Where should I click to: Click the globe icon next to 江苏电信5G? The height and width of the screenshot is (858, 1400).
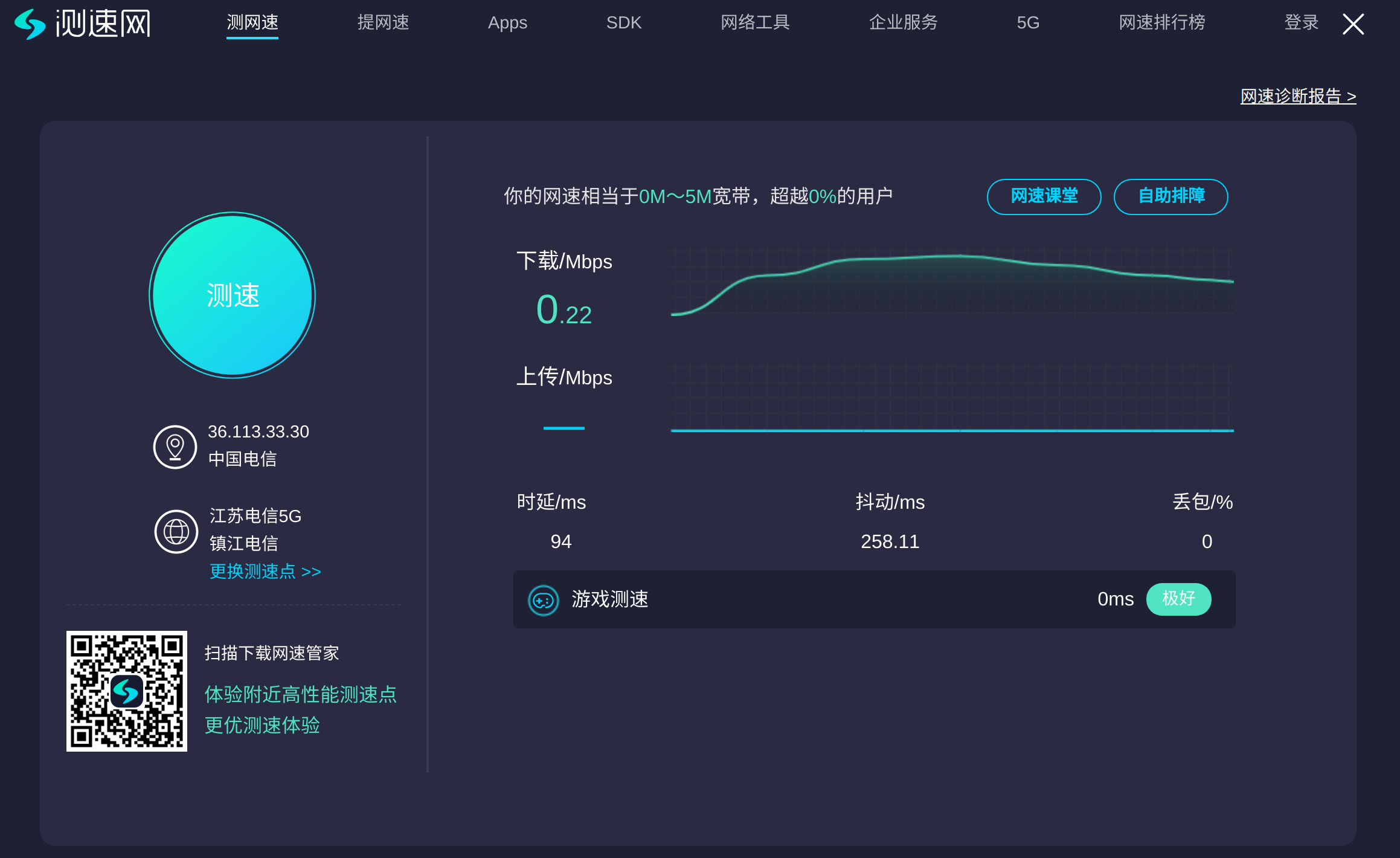click(x=176, y=532)
